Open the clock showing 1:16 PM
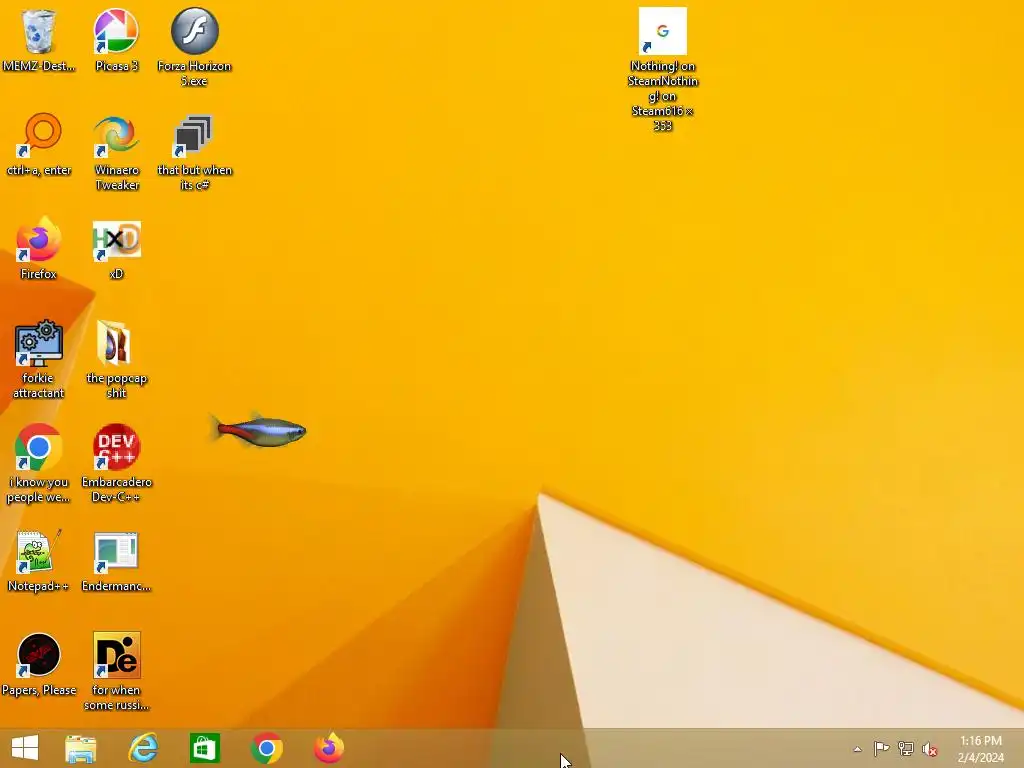The height and width of the screenshot is (768, 1024). (981, 749)
